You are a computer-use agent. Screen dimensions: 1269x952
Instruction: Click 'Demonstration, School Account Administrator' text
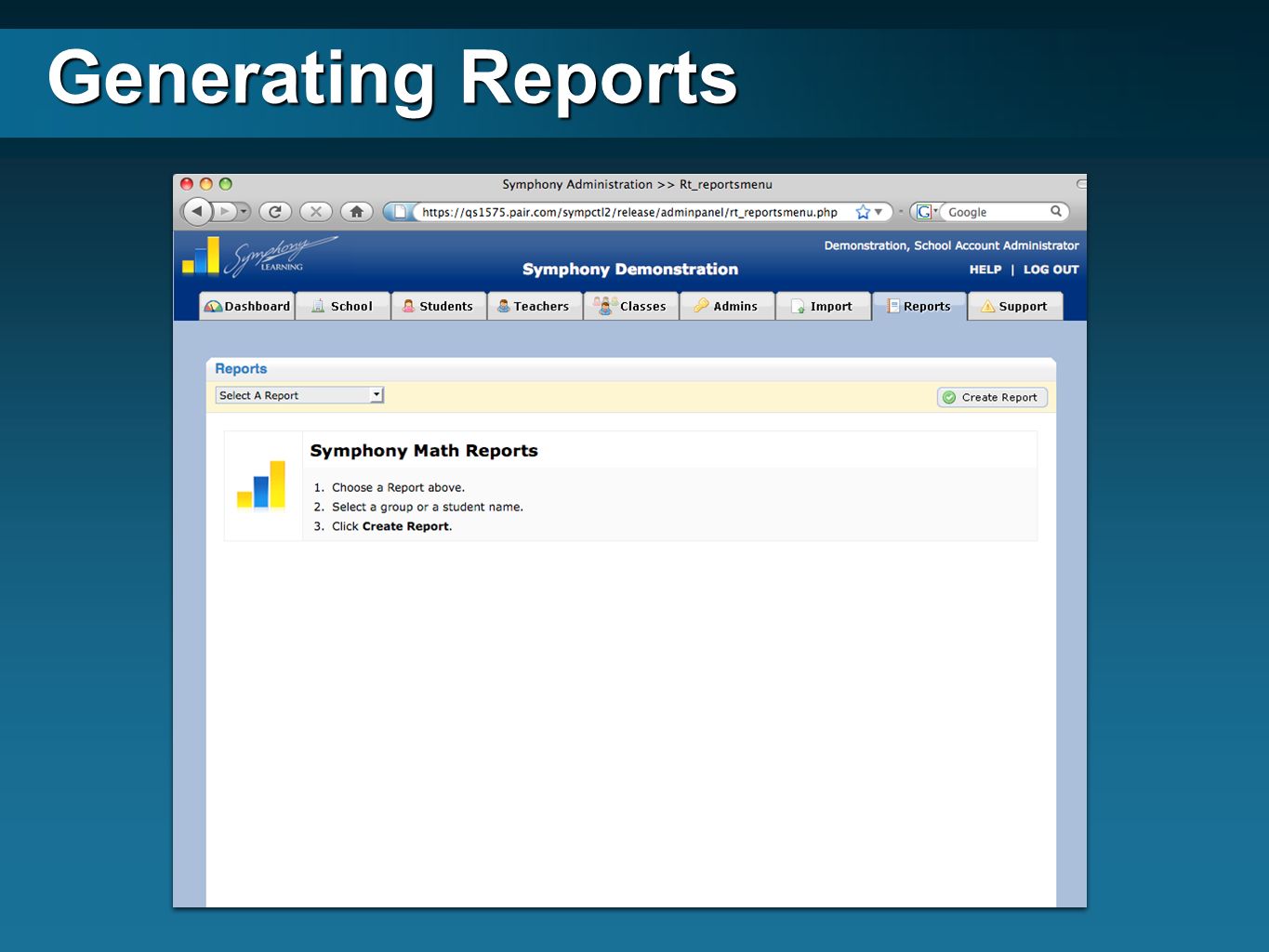951,245
